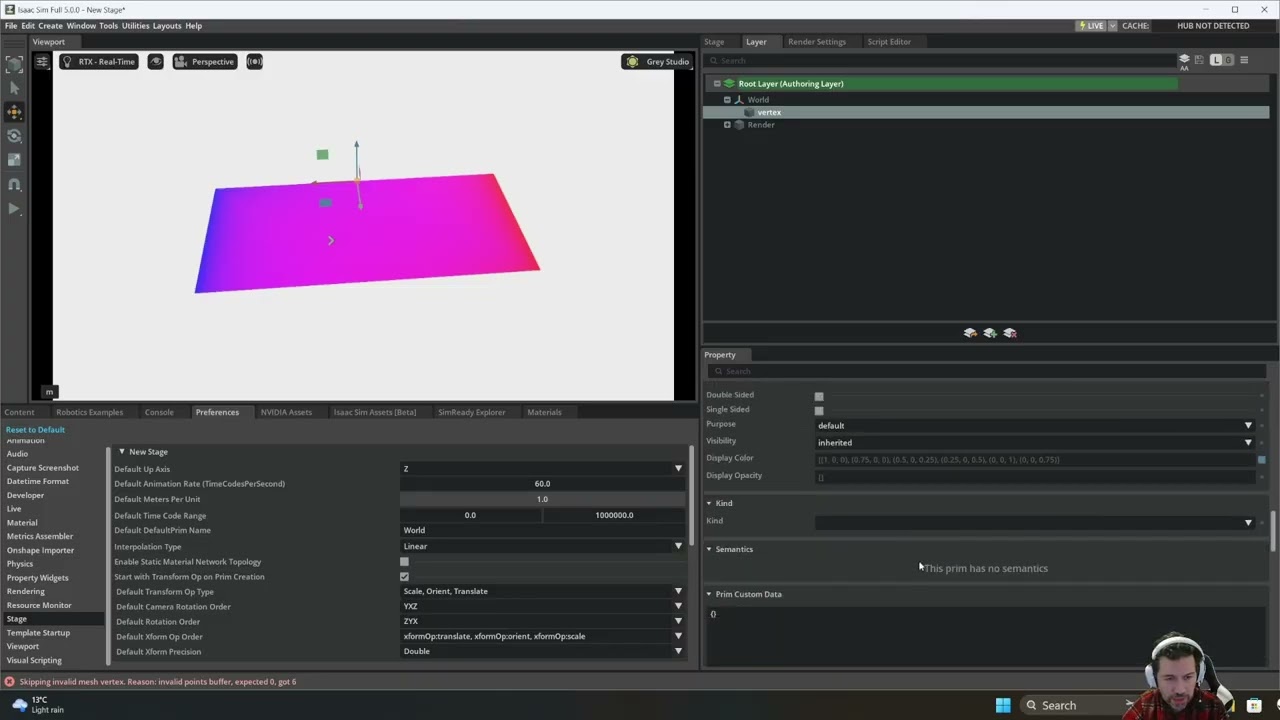Select the selection arrow tool

click(x=14, y=88)
